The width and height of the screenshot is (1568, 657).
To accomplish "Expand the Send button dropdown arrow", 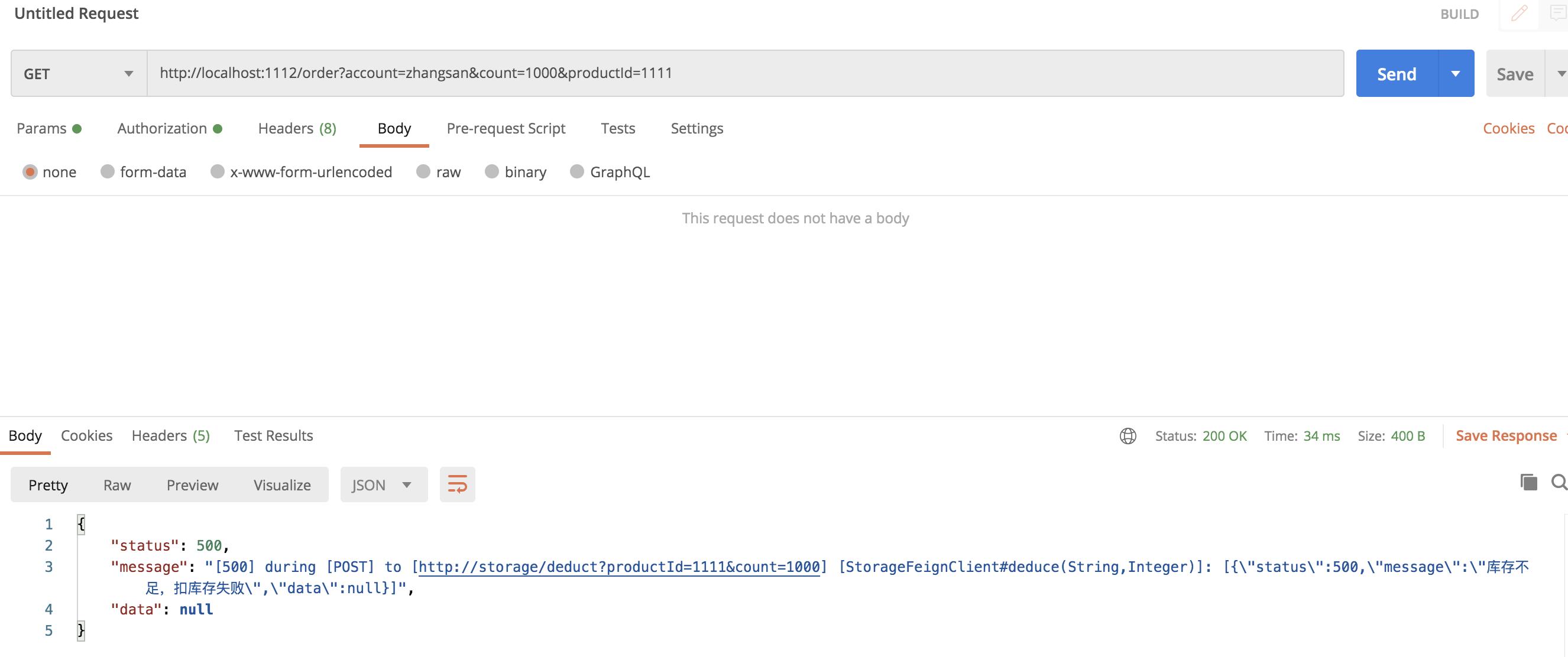I will tap(1456, 74).
